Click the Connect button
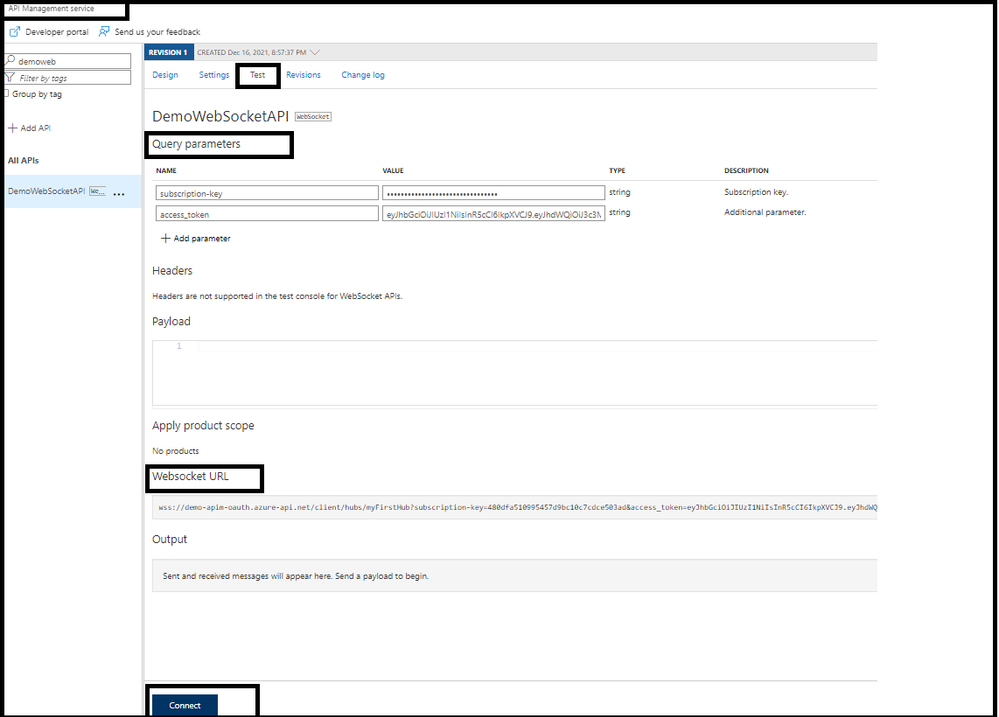 185,705
